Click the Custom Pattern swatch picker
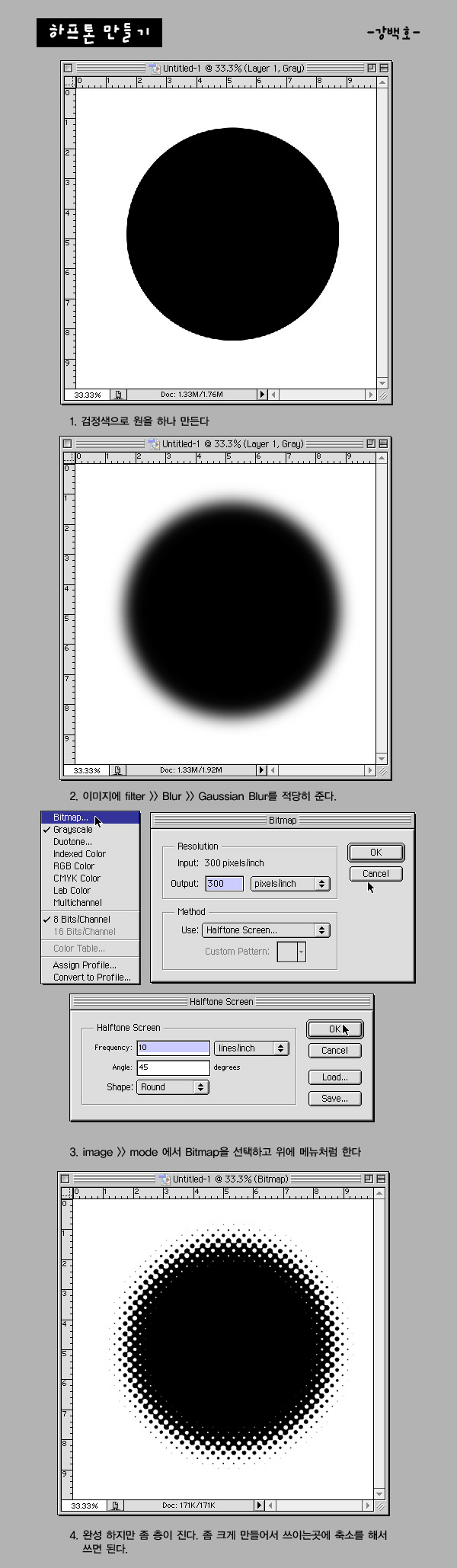The height and width of the screenshot is (1568, 457). pyautogui.click(x=291, y=952)
